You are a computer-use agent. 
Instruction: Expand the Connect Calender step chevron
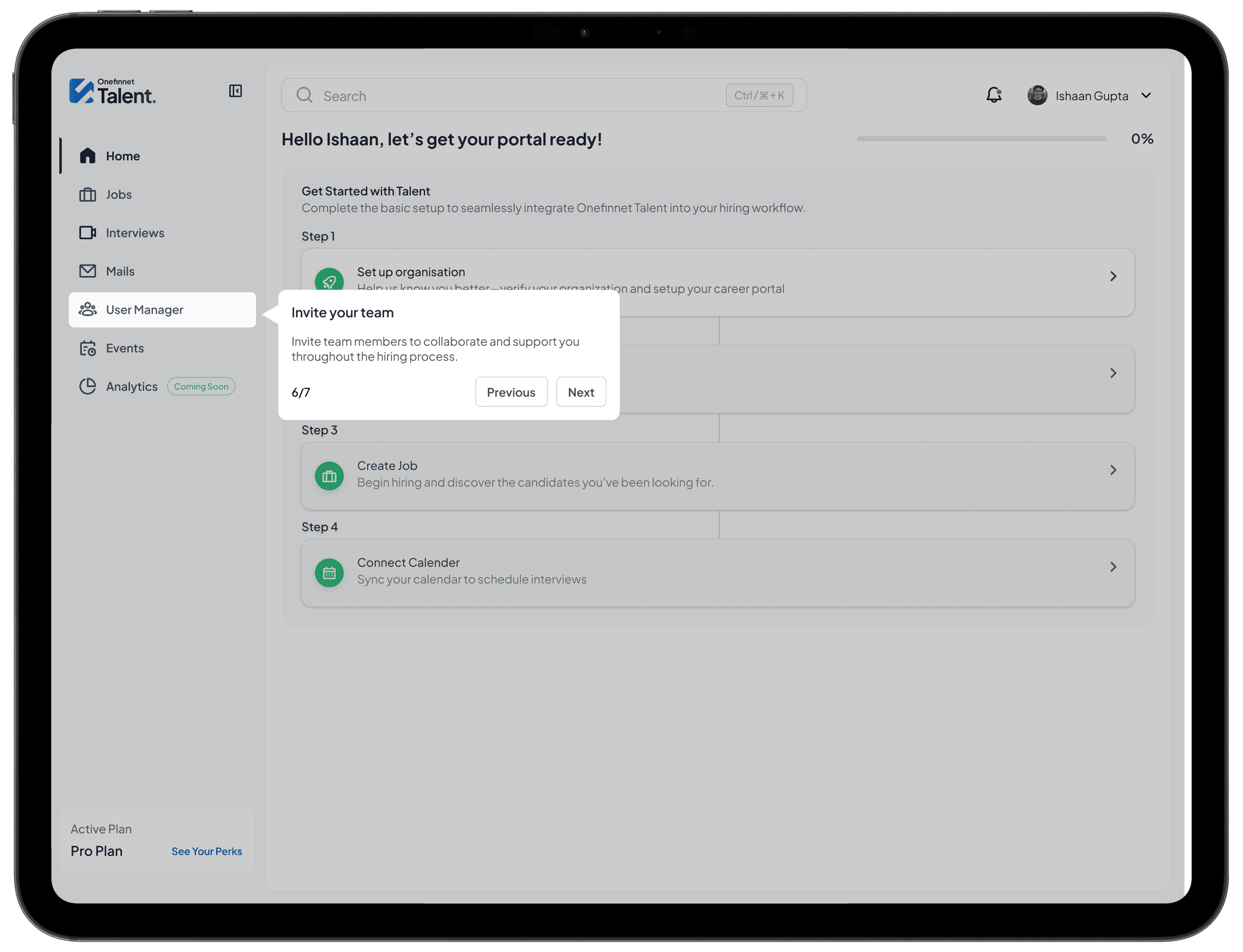[x=1113, y=567]
